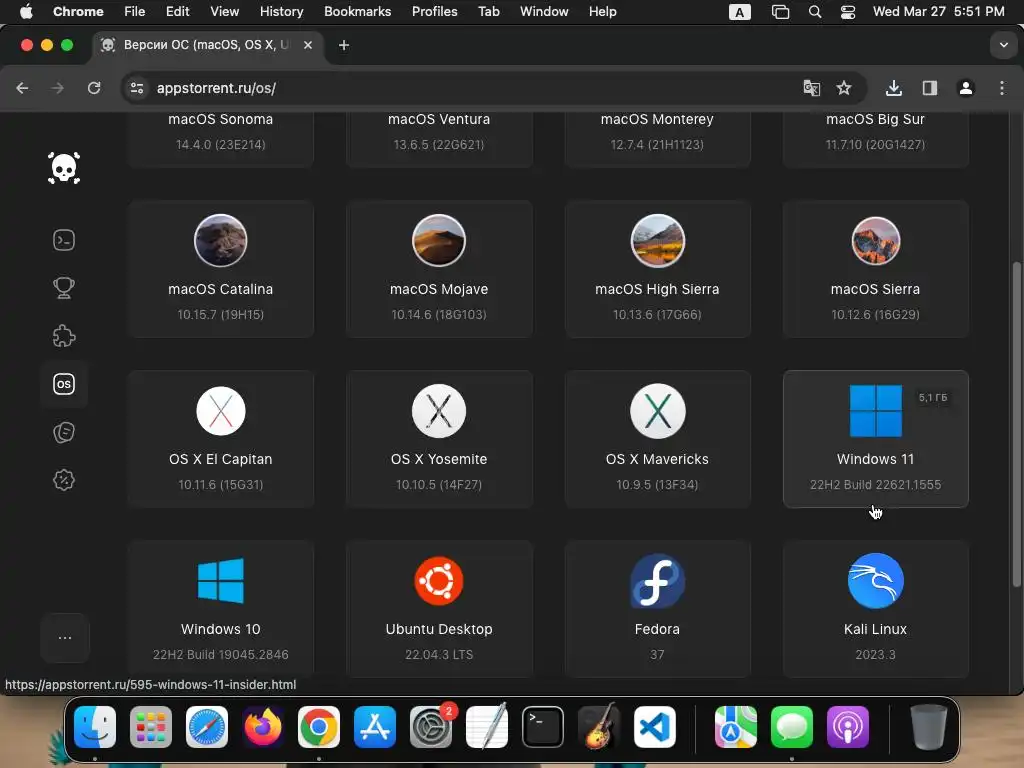Open the Apple menu
Screen dimensions: 1024x768
tap(26, 11)
